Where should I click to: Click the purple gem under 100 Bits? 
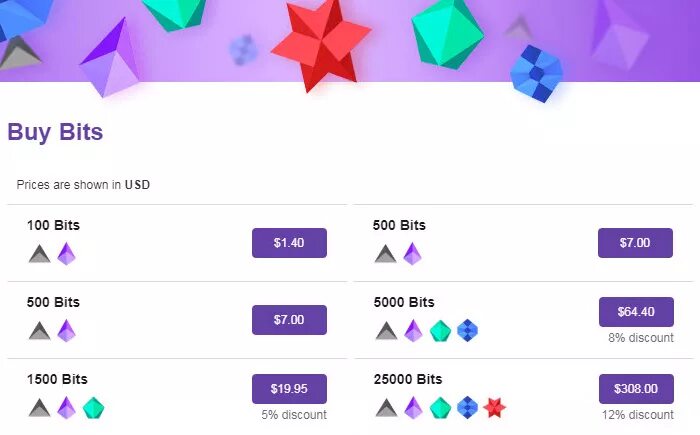(66, 254)
